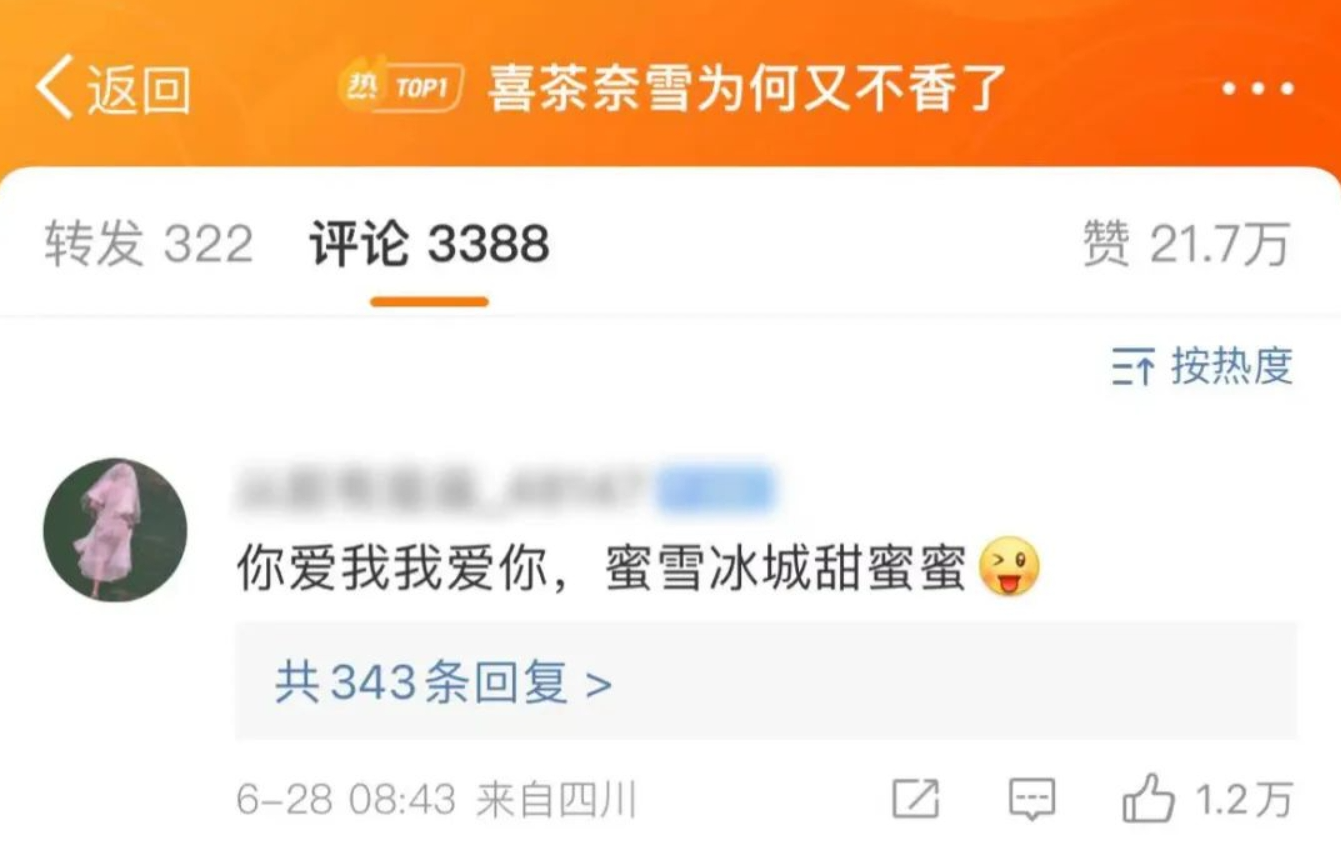Switch to 转发 322 tab
The width and height of the screenshot is (1341, 847).
(x=149, y=245)
